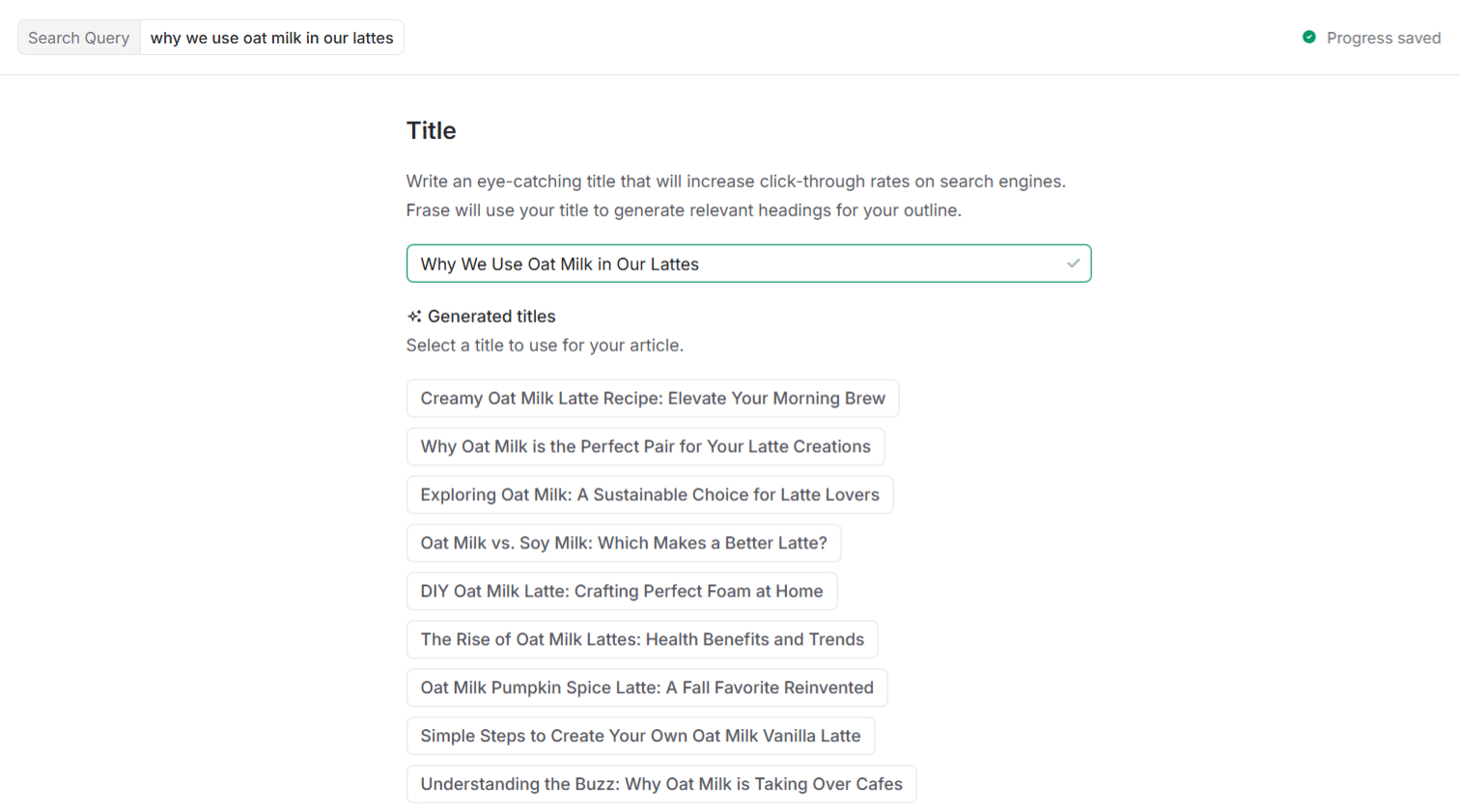This screenshot has width=1461, height=812.
Task: Click 'Frase will use your title' description line
Action: tap(684, 210)
